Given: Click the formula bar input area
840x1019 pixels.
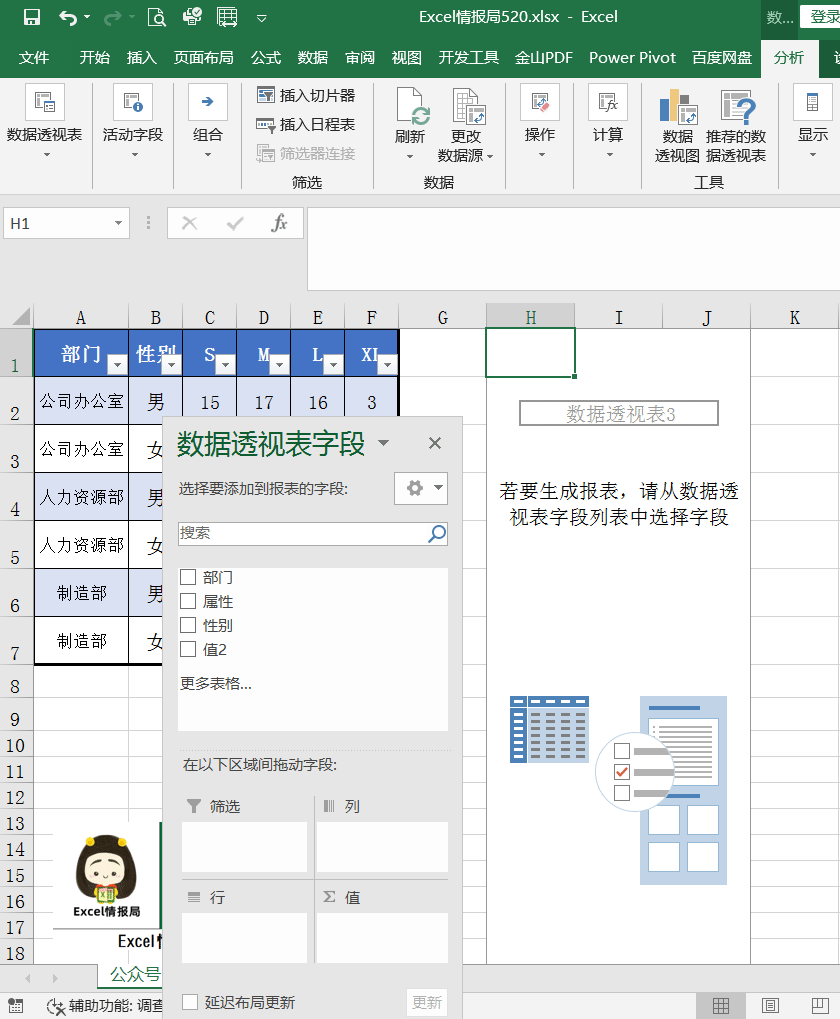Looking at the screenshot, I should click(x=574, y=249).
